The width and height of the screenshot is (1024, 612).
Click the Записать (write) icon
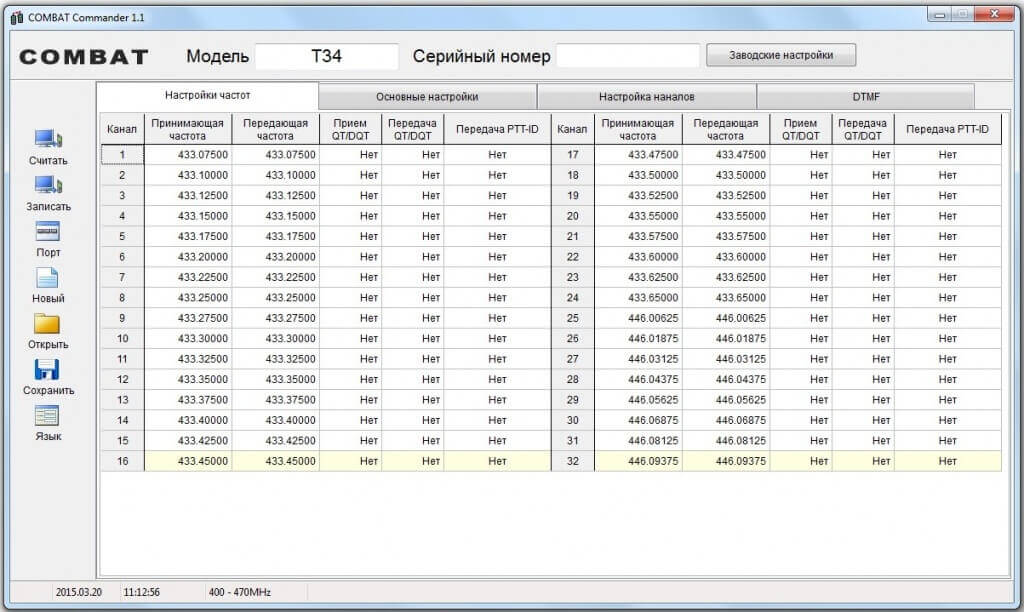tap(48, 185)
